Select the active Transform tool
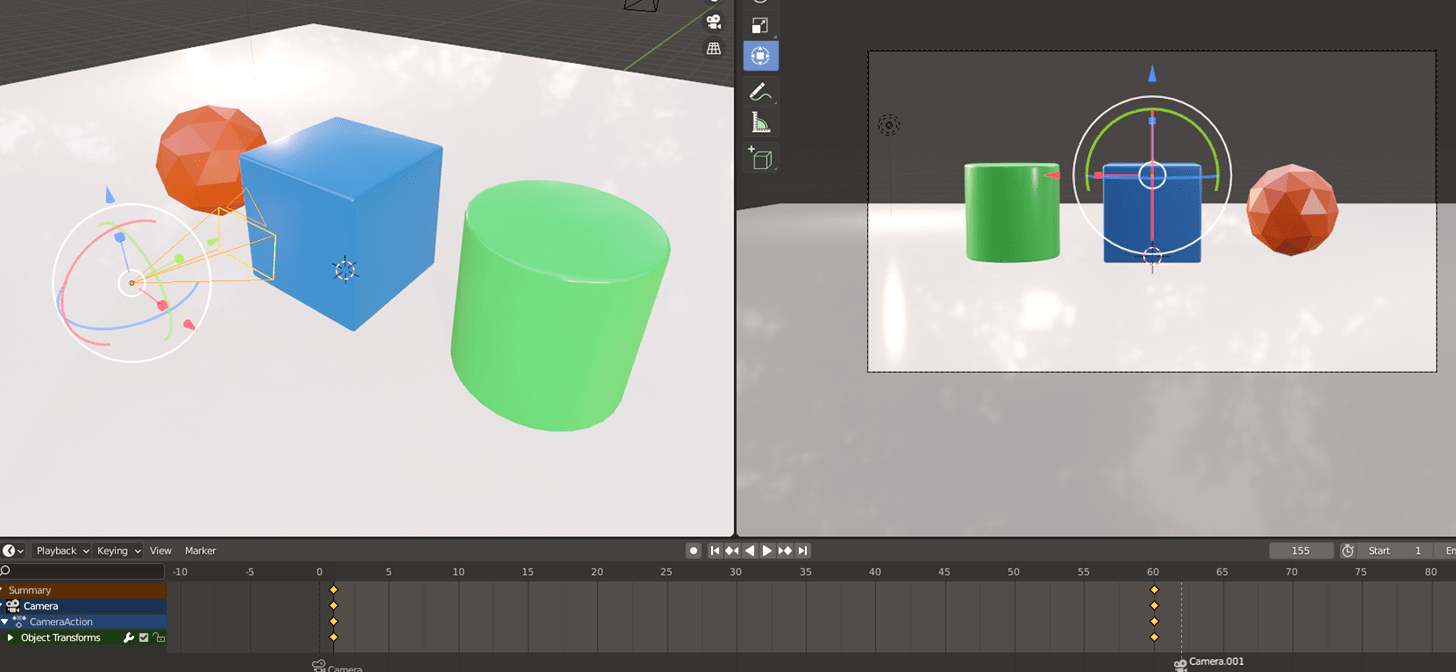Image resolution: width=1456 pixels, height=672 pixels. tap(760, 55)
